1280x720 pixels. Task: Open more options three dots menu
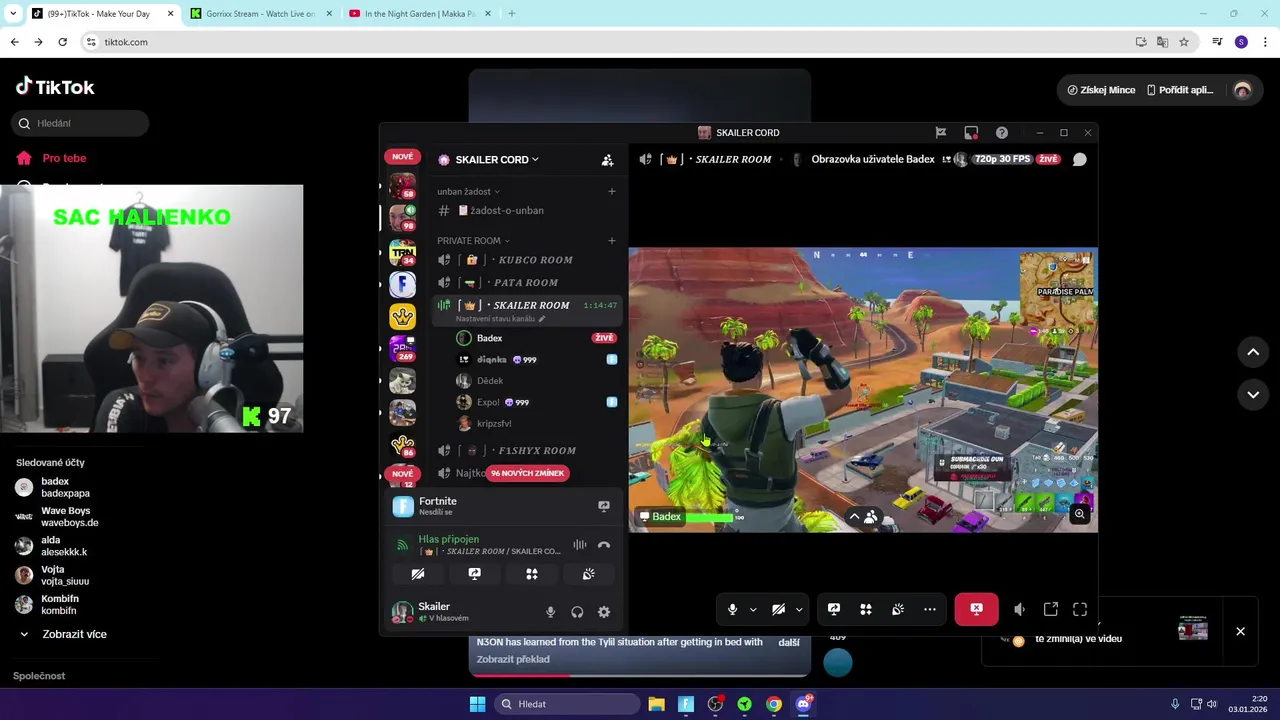tap(930, 609)
